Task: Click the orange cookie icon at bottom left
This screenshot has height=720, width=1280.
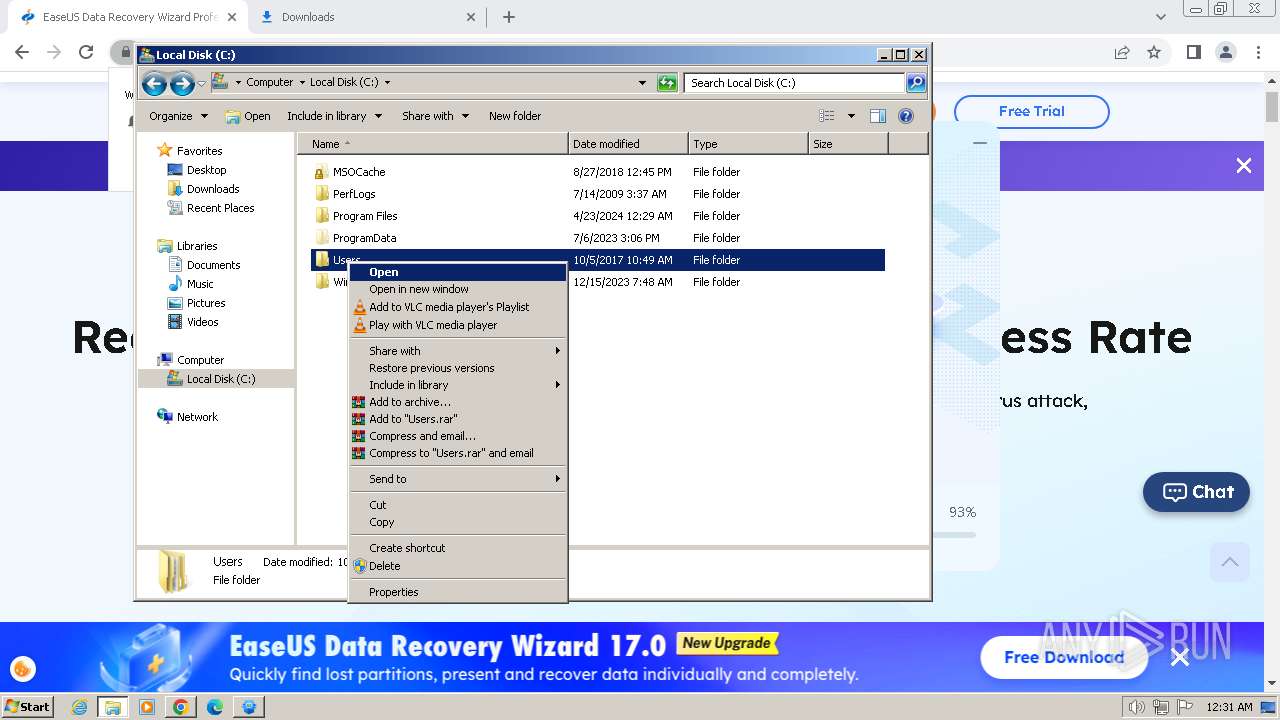Action: (x=22, y=668)
